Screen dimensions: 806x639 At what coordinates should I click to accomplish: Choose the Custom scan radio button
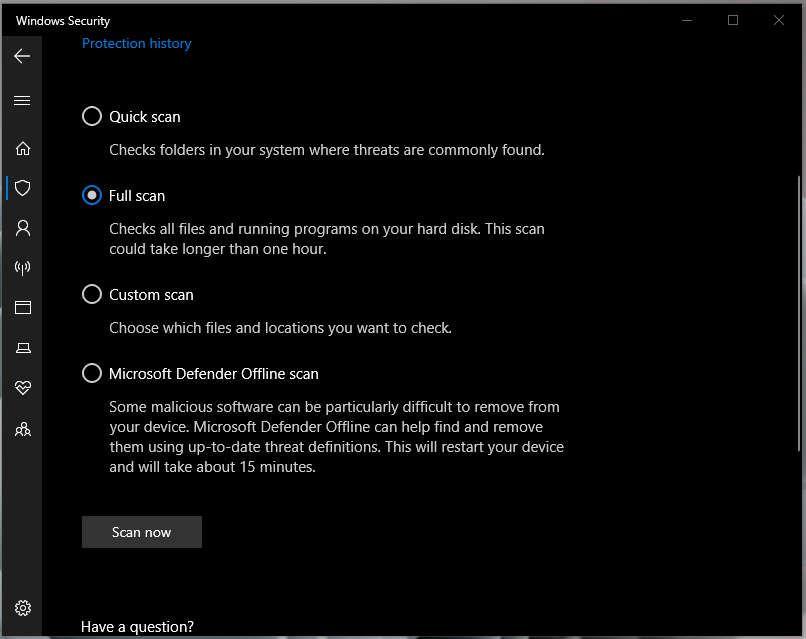pyautogui.click(x=92, y=295)
